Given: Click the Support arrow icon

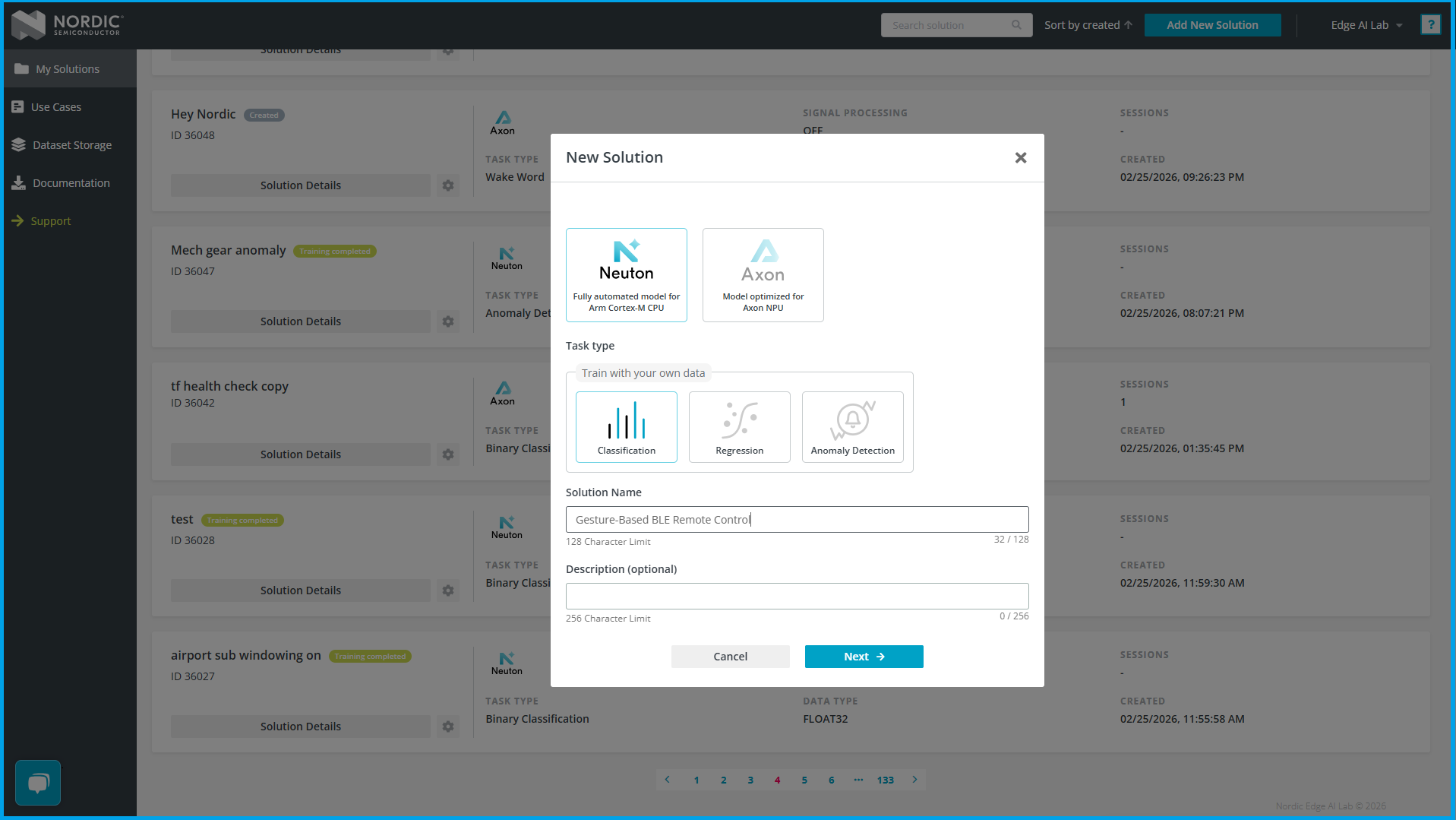Looking at the screenshot, I should pyautogui.click(x=18, y=221).
